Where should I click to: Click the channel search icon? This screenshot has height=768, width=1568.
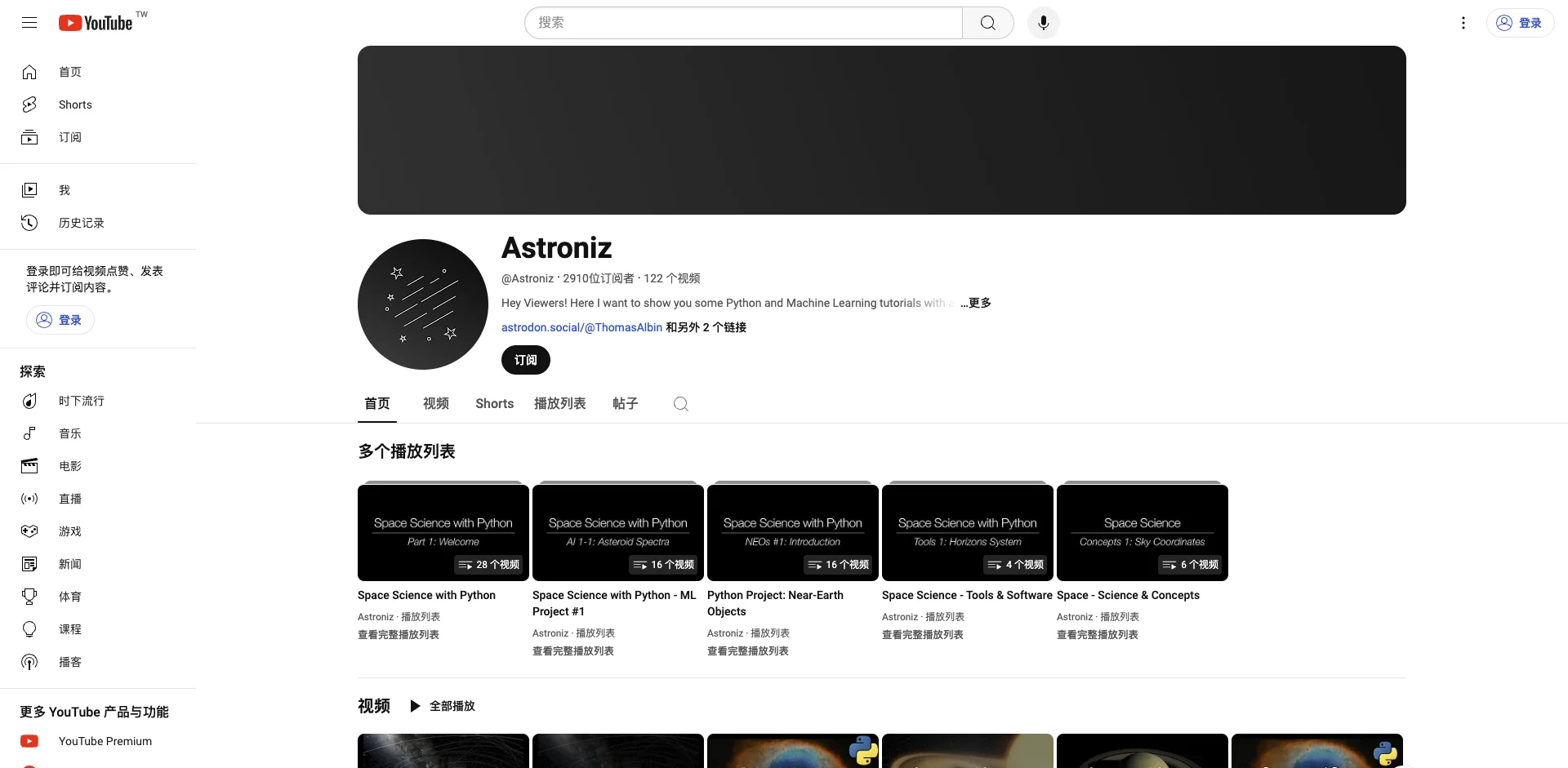click(681, 404)
